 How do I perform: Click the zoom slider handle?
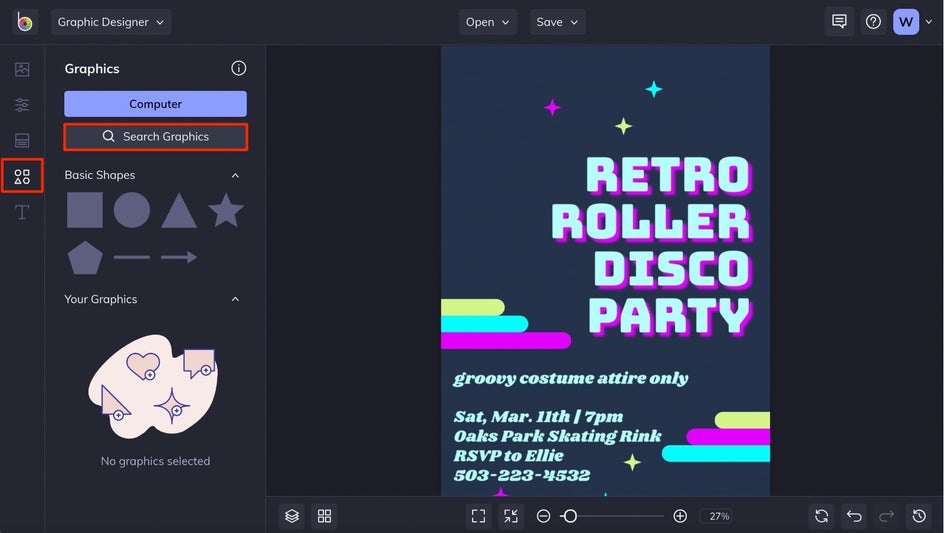click(x=569, y=516)
